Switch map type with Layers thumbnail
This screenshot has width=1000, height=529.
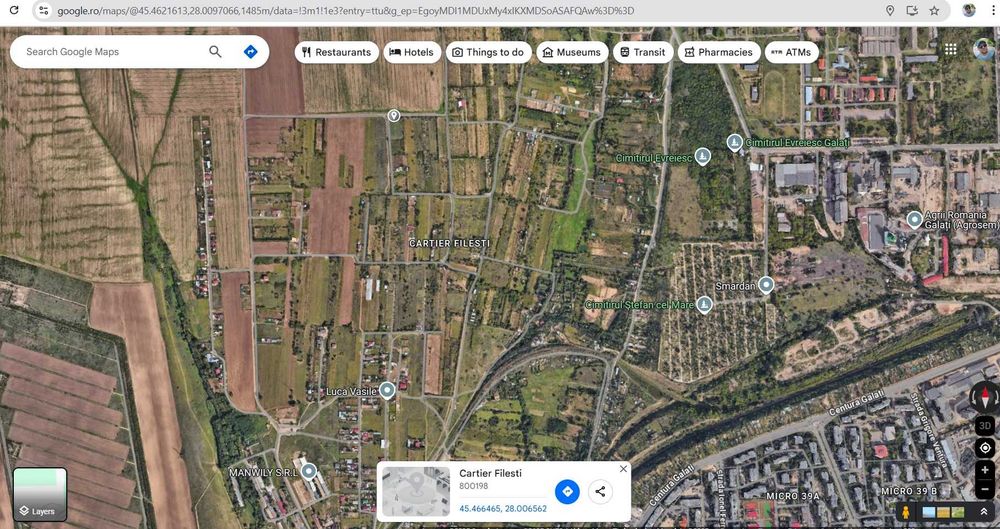point(40,495)
